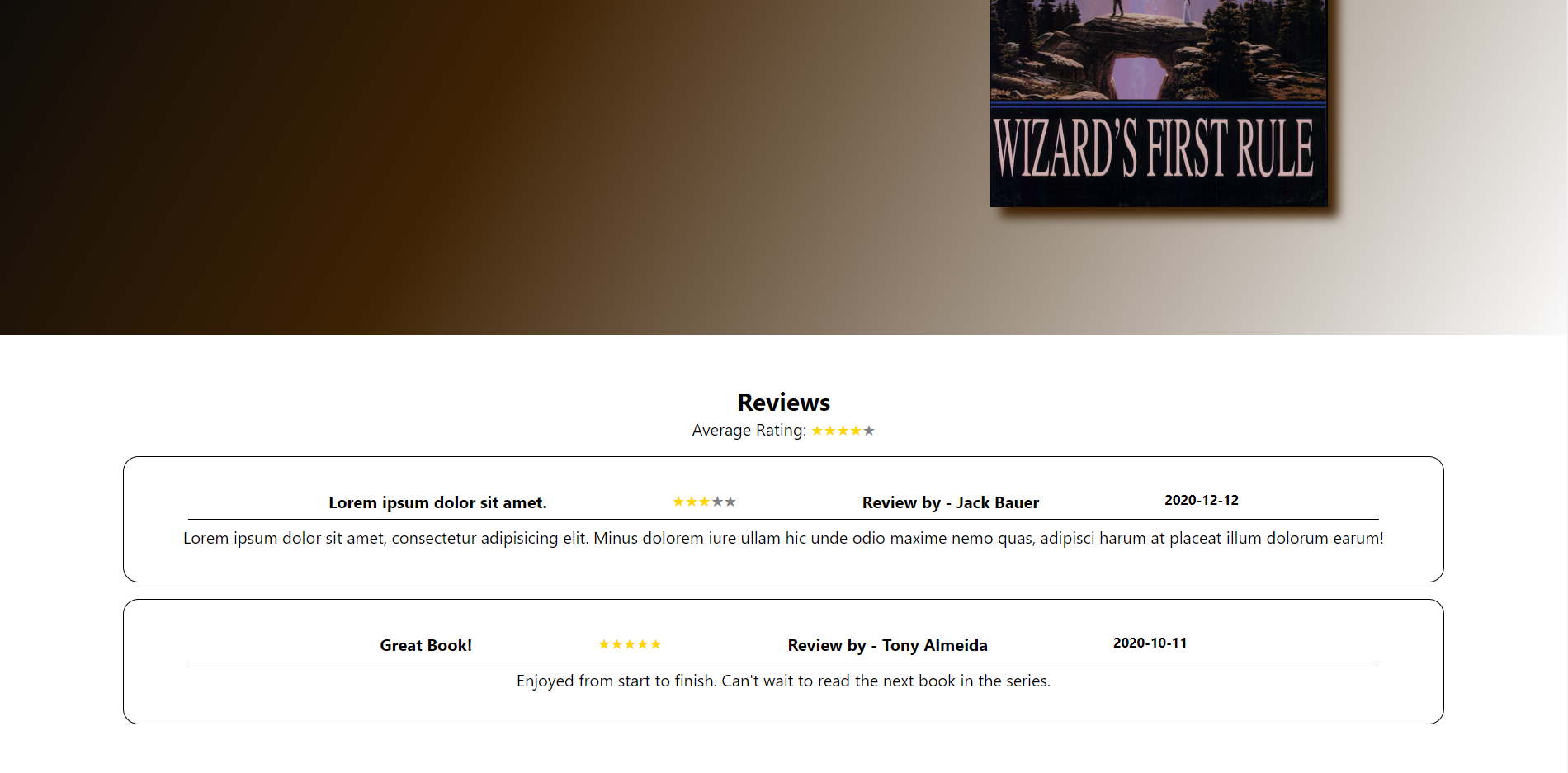Click the last grey star in Jack Bauer's rating
The width and height of the screenshot is (1568, 773).
730,502
